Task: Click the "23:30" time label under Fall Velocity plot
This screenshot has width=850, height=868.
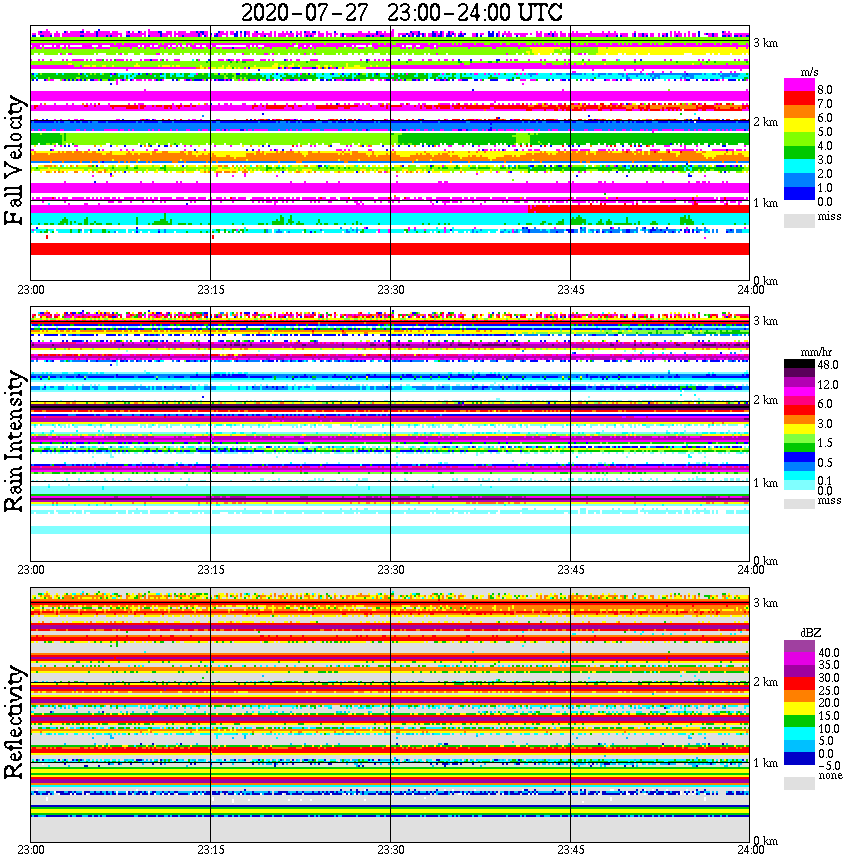Action: [390, 290]
